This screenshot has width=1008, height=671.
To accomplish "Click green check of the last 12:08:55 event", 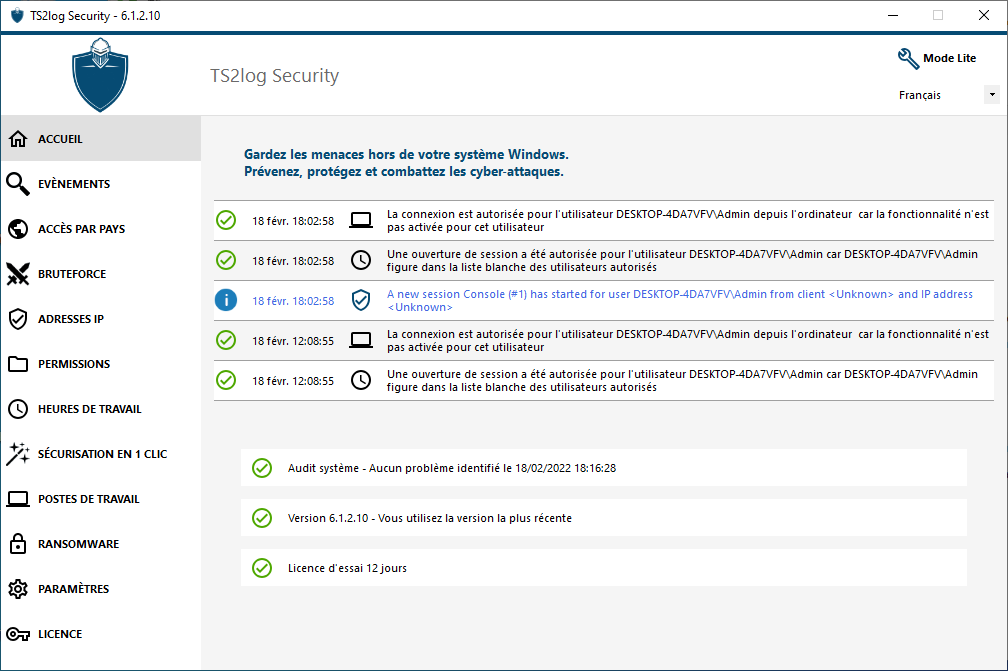I will [x=226, y=380].
